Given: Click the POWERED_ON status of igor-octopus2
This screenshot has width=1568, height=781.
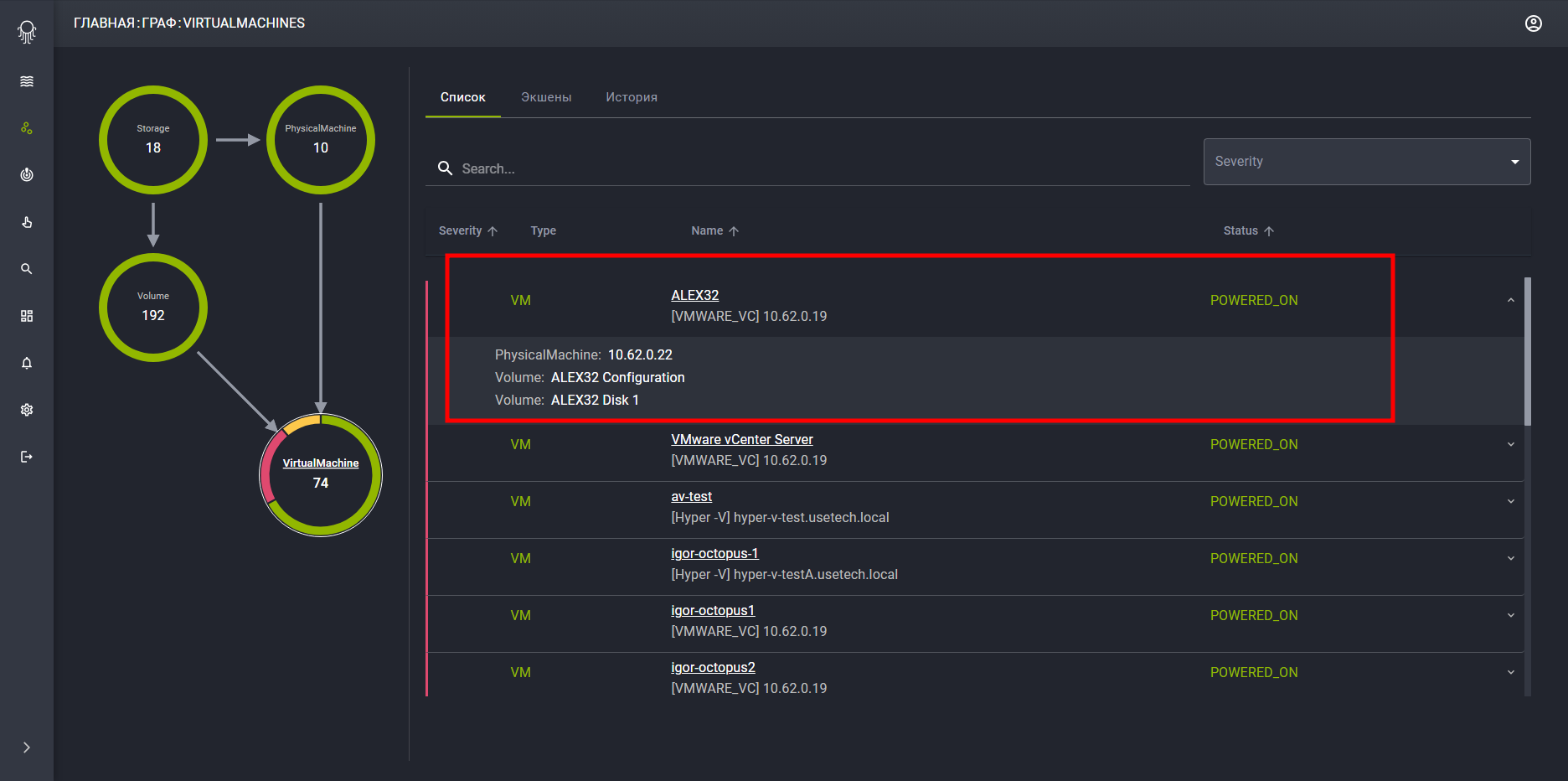Looking at the screenshot, I should (x=1254, y=672).
